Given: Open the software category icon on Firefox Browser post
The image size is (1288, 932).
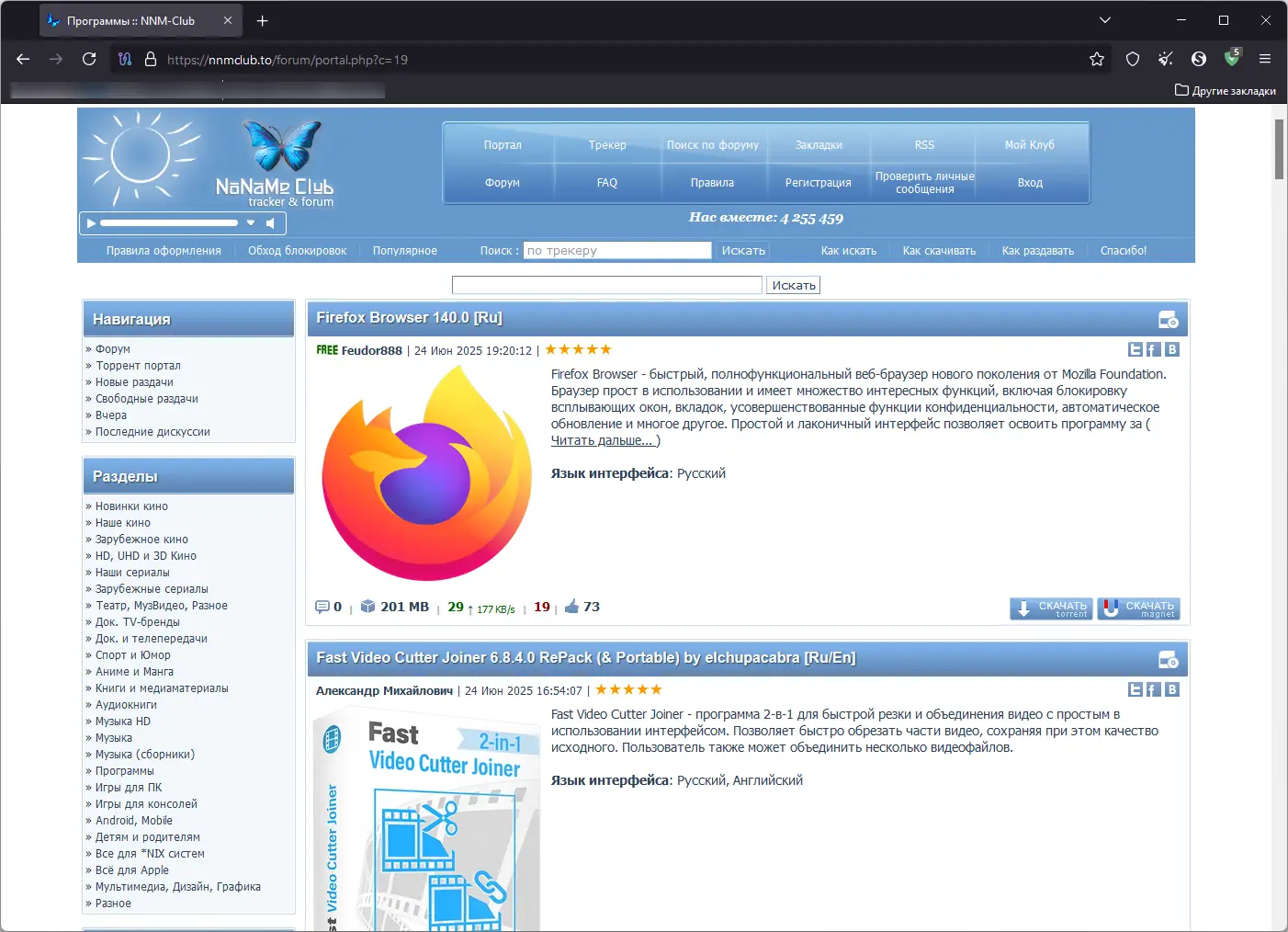Looking at the screenshot, I should click(1169, 320).
